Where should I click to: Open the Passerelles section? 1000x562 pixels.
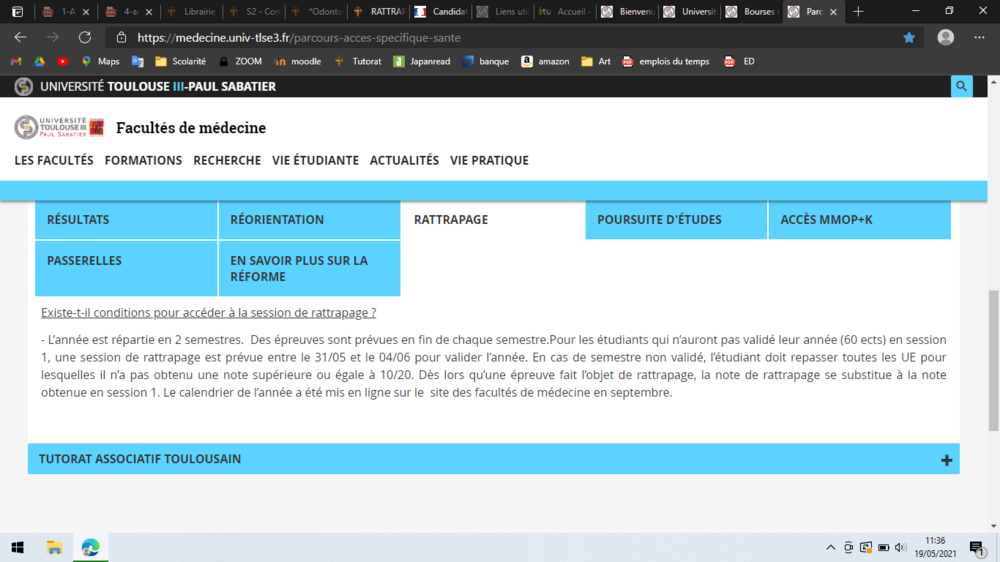tap(84, 261)
